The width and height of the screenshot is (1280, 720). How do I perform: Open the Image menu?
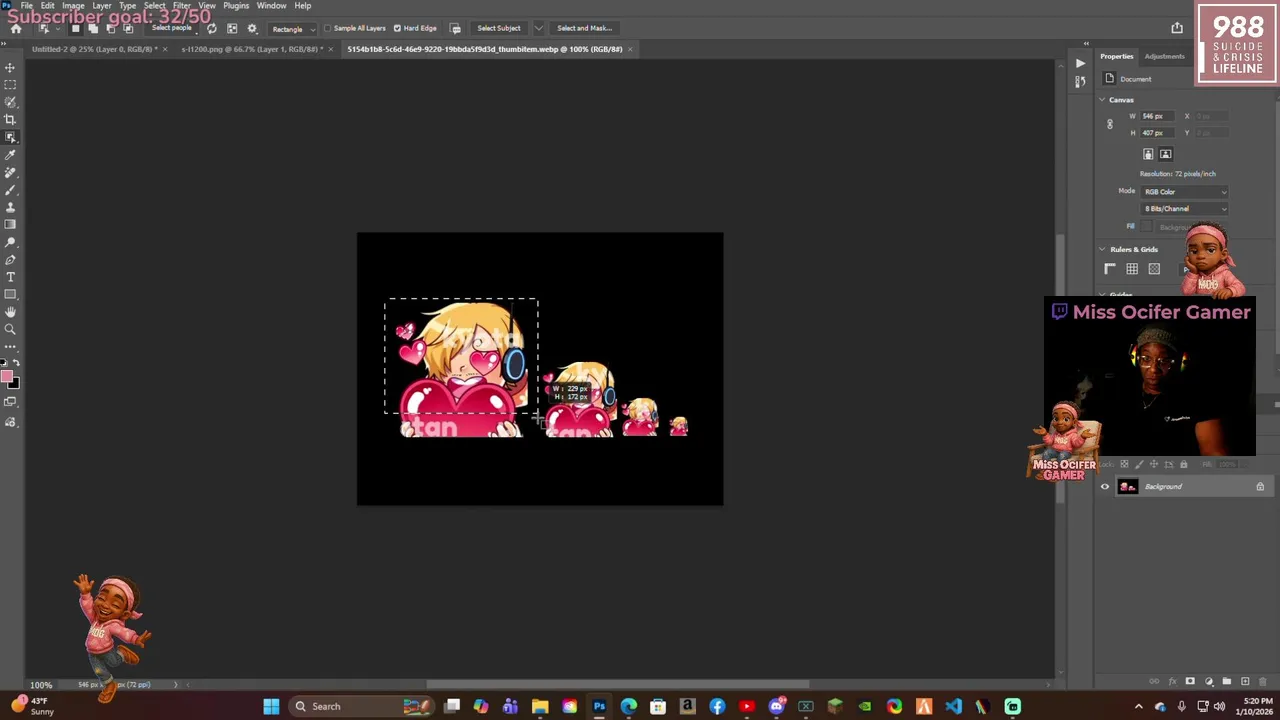click(x=73, y=6)
